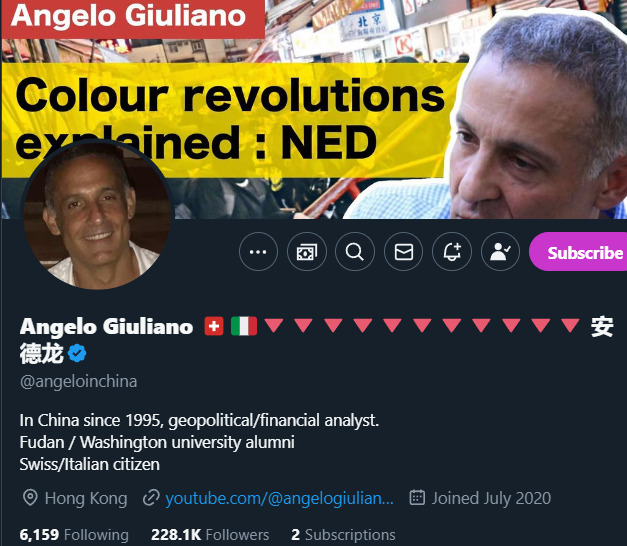View the 6,159 Following list
This screenshot has width=627, height=546.
pyautogui.click(x=74, y=535)
